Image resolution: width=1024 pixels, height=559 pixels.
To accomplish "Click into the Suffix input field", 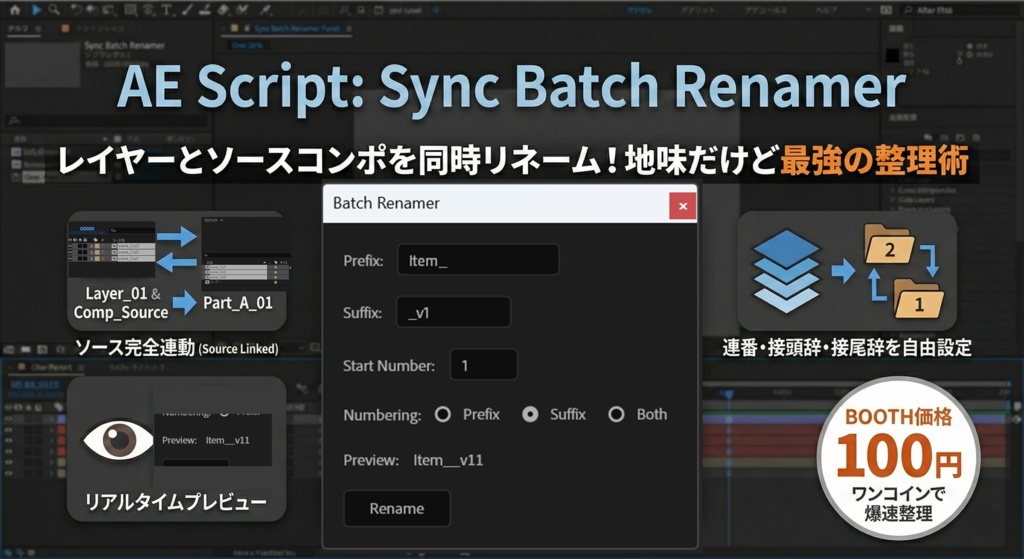I will (453, 312).
